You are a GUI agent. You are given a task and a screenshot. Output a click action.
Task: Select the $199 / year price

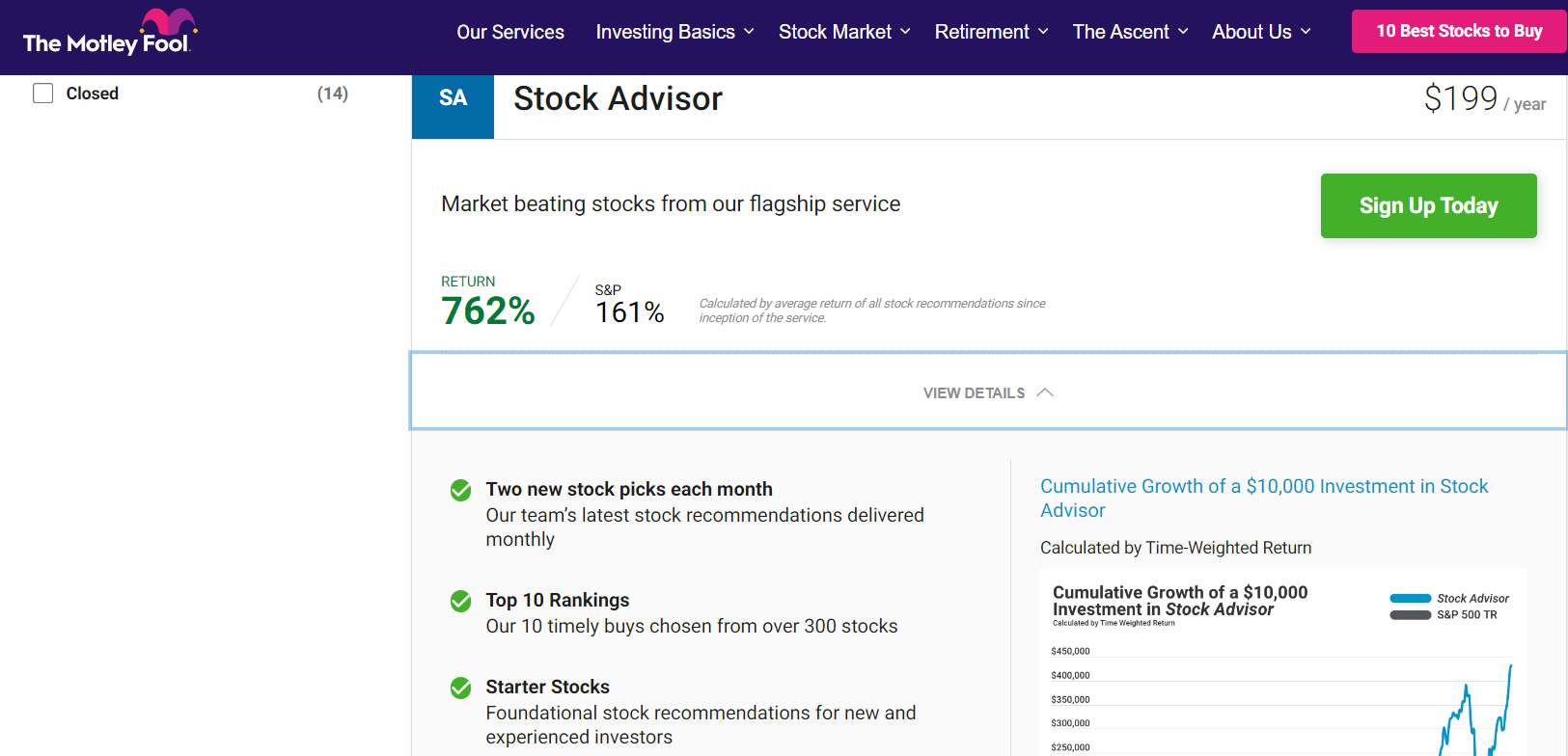1485,98
